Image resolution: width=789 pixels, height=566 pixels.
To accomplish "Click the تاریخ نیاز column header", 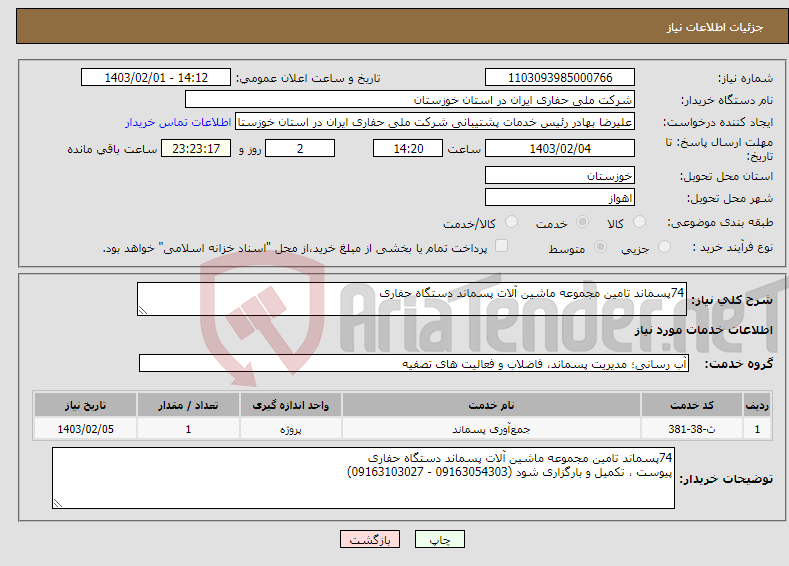I will pyautogui.click(x=86, y=405).
